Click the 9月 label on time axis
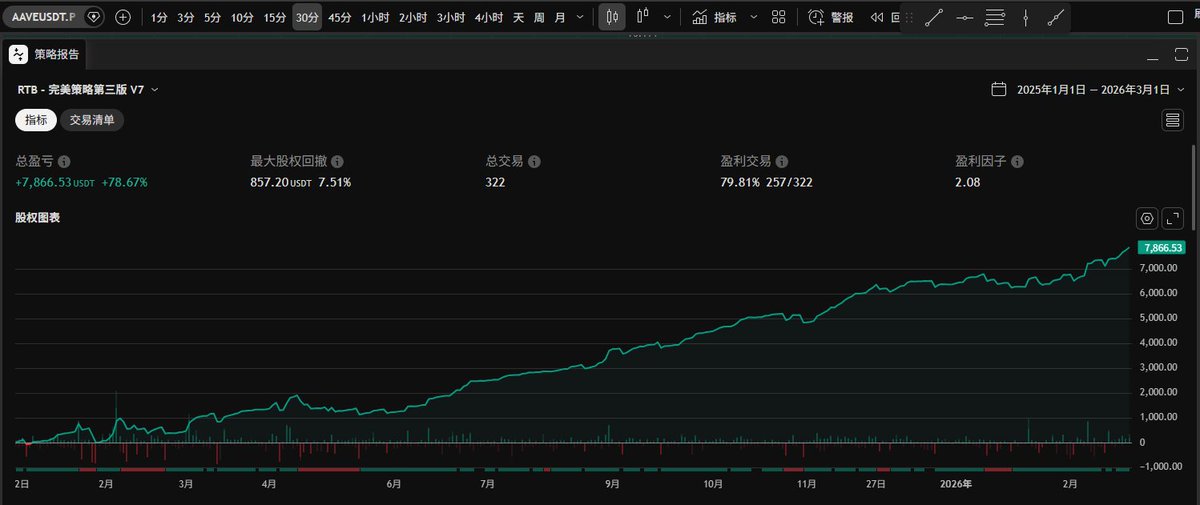The image size is (1200, 505). 612,484
